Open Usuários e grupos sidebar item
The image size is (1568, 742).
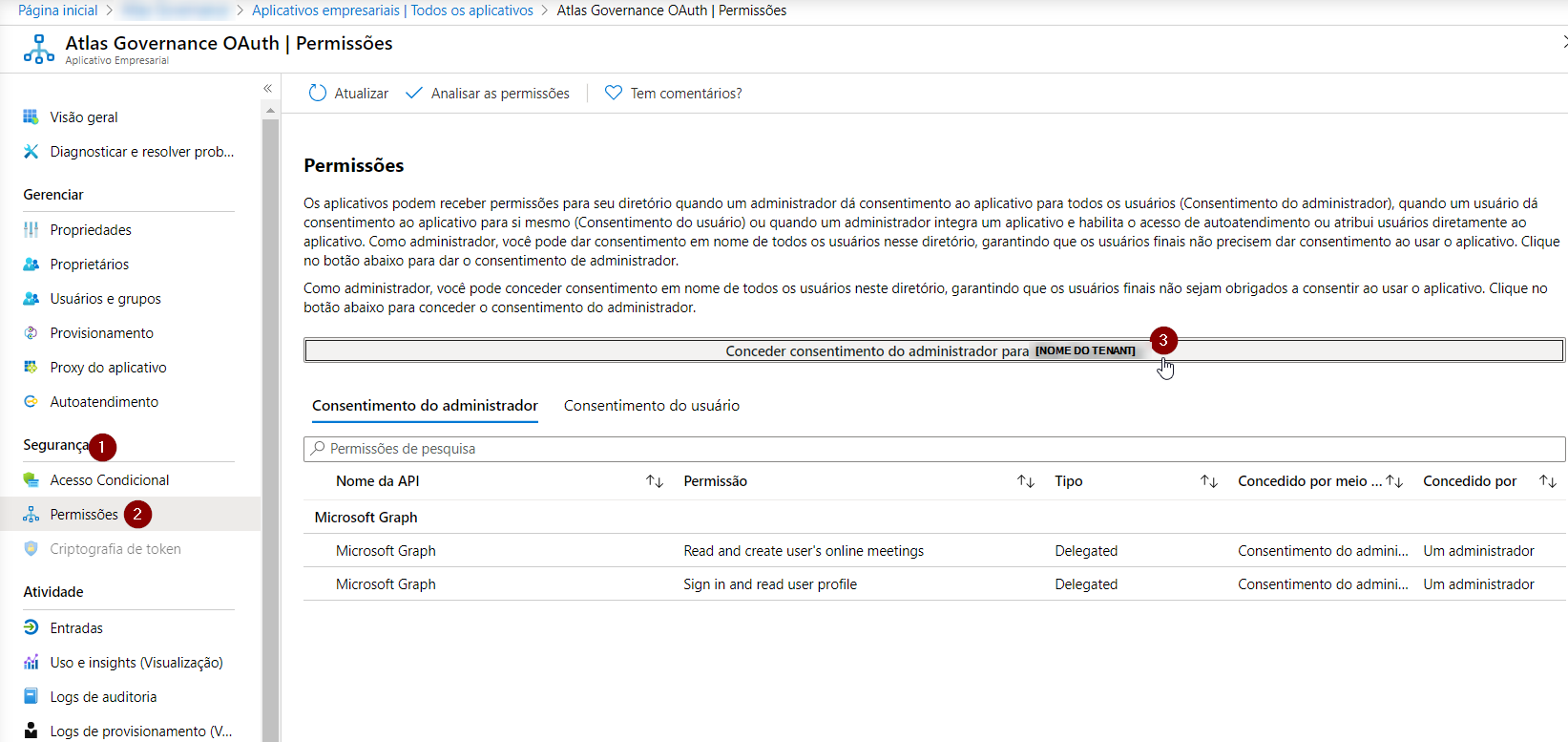click(x=105, y=299)
